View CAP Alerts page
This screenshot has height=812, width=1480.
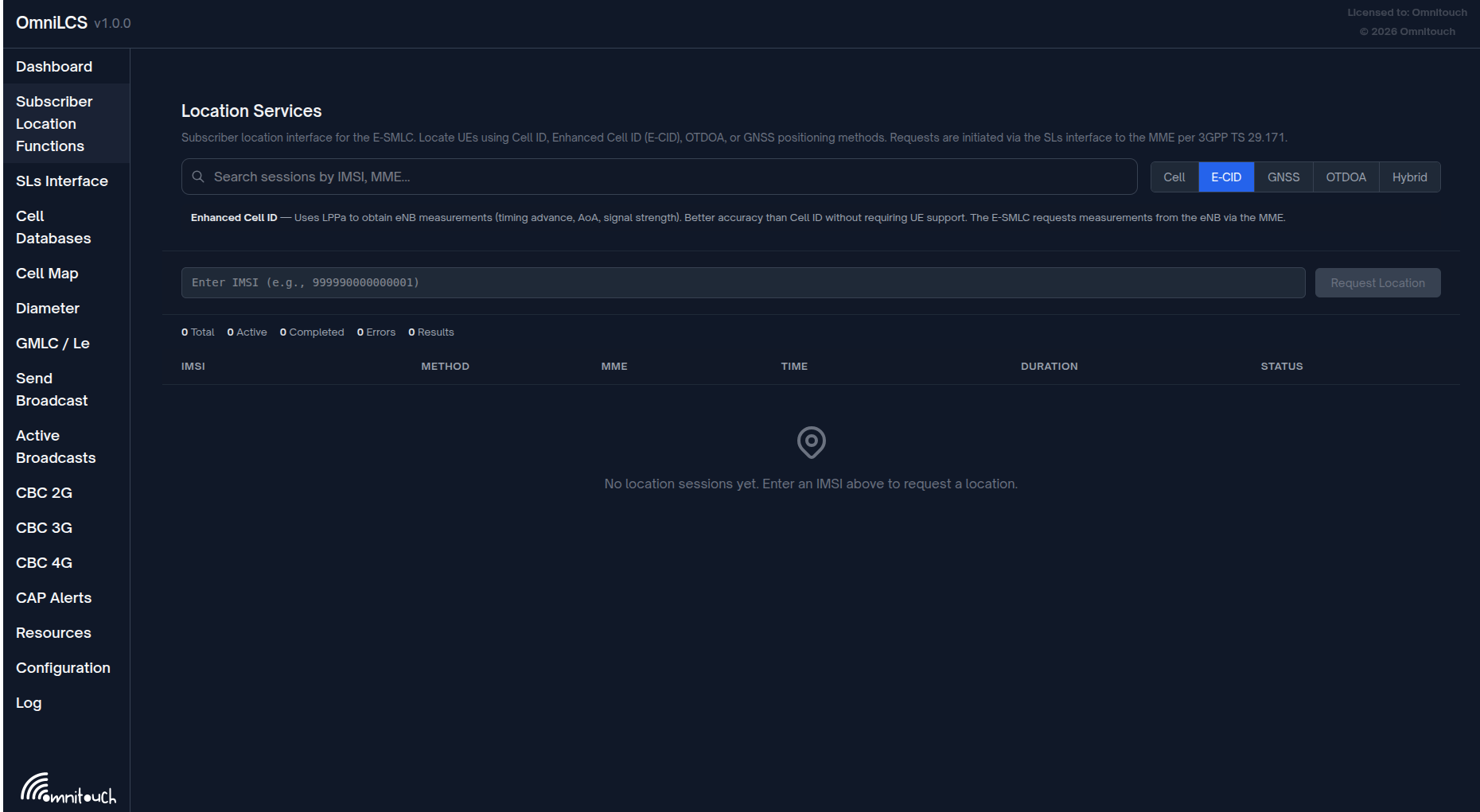click(x=53, y=598)
